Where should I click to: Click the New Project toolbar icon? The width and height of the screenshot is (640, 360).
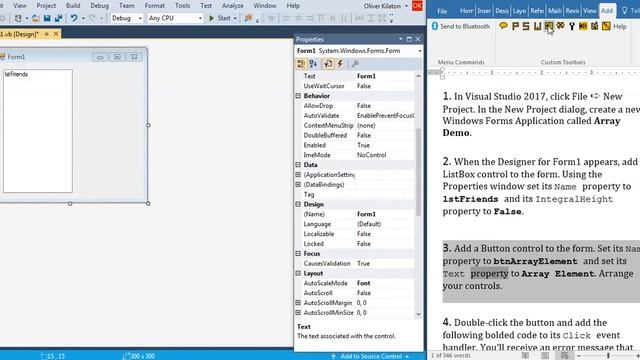18,18
